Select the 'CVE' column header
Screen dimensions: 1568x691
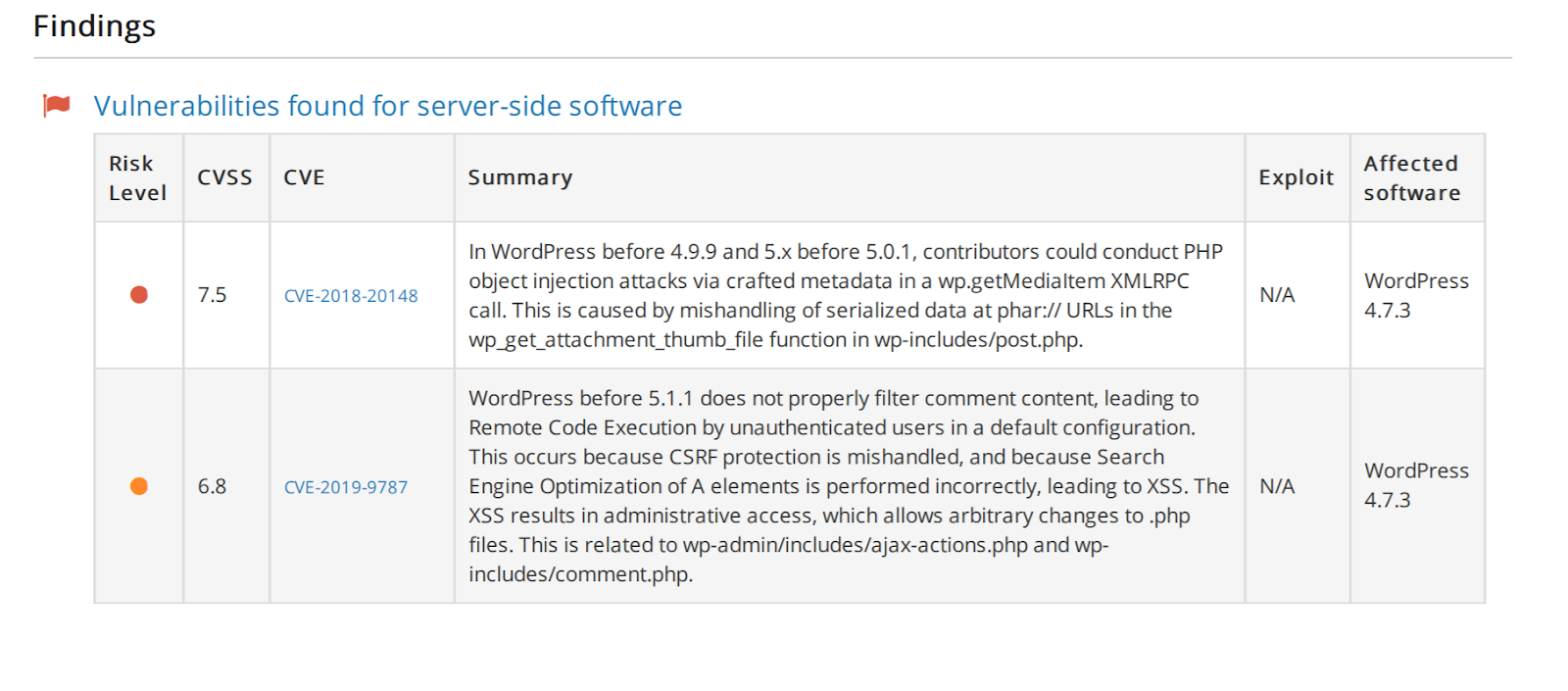(362, 178)
